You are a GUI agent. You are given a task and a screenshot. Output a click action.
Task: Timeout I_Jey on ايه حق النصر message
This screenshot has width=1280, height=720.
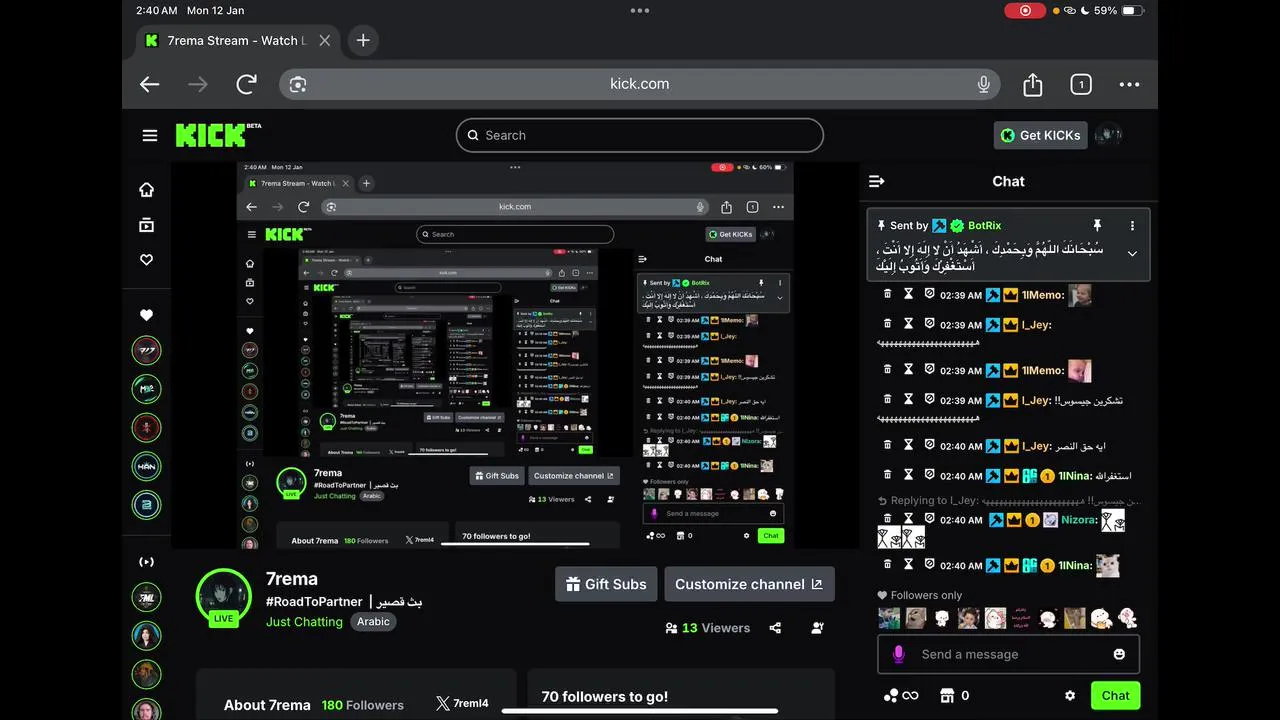click(x=908, y=445)
